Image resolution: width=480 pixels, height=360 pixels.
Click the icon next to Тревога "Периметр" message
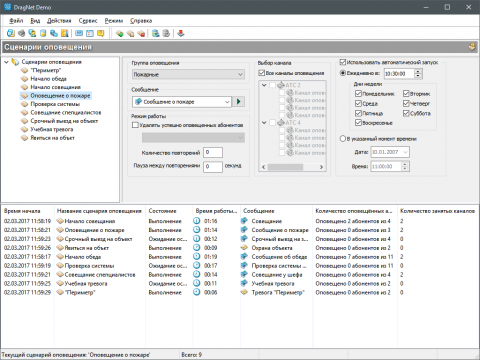[245, 292]
